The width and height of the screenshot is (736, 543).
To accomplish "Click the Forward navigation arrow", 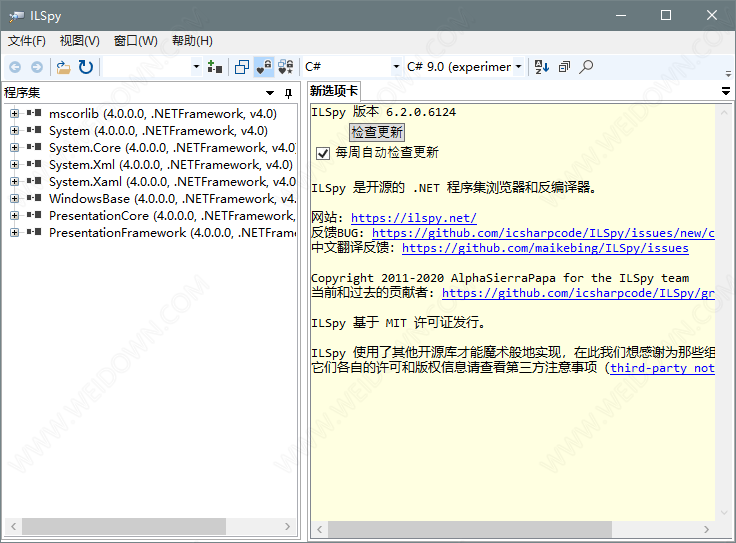I will point(37,67).
